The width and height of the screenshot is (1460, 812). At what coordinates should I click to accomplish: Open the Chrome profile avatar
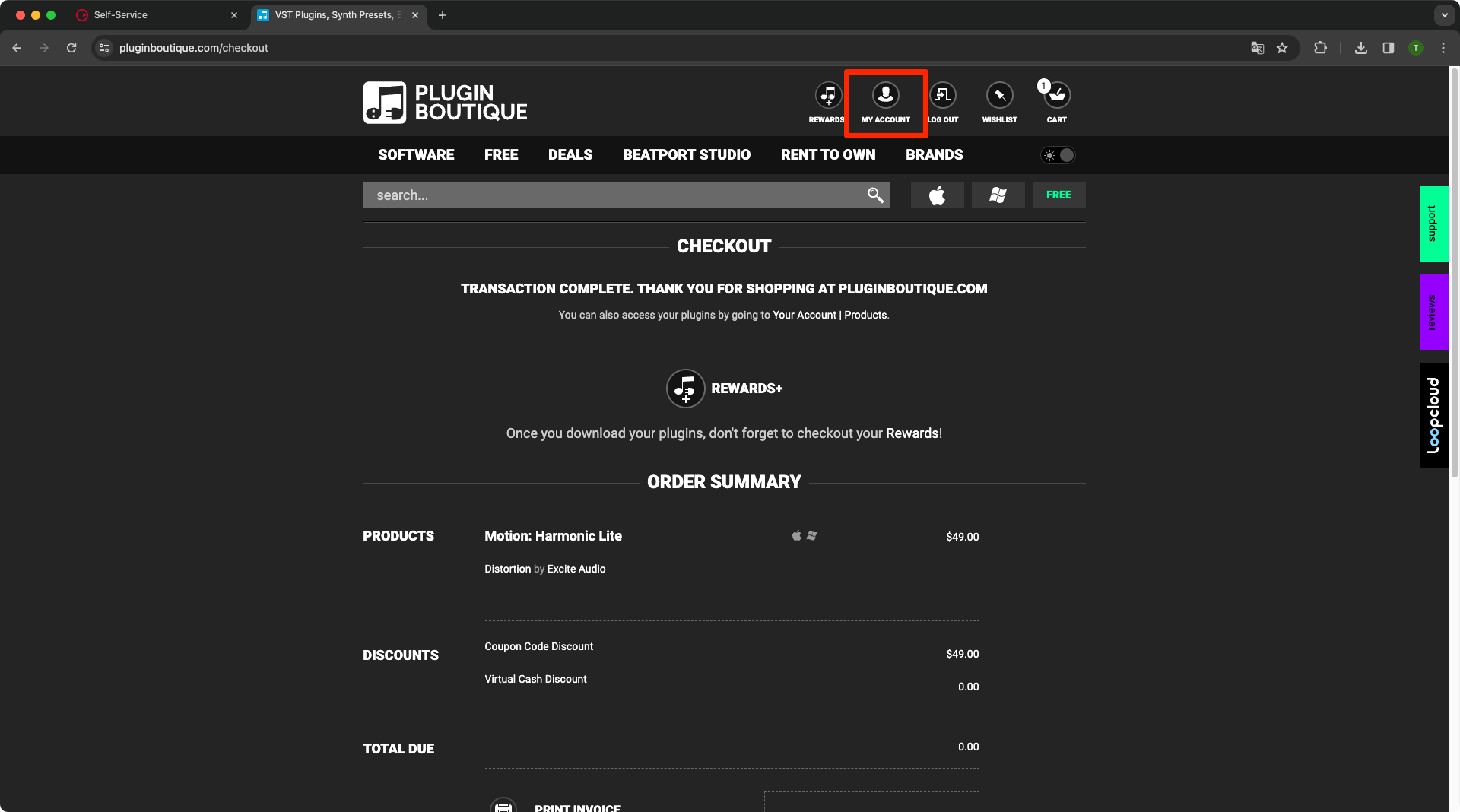click(1416, 48)
